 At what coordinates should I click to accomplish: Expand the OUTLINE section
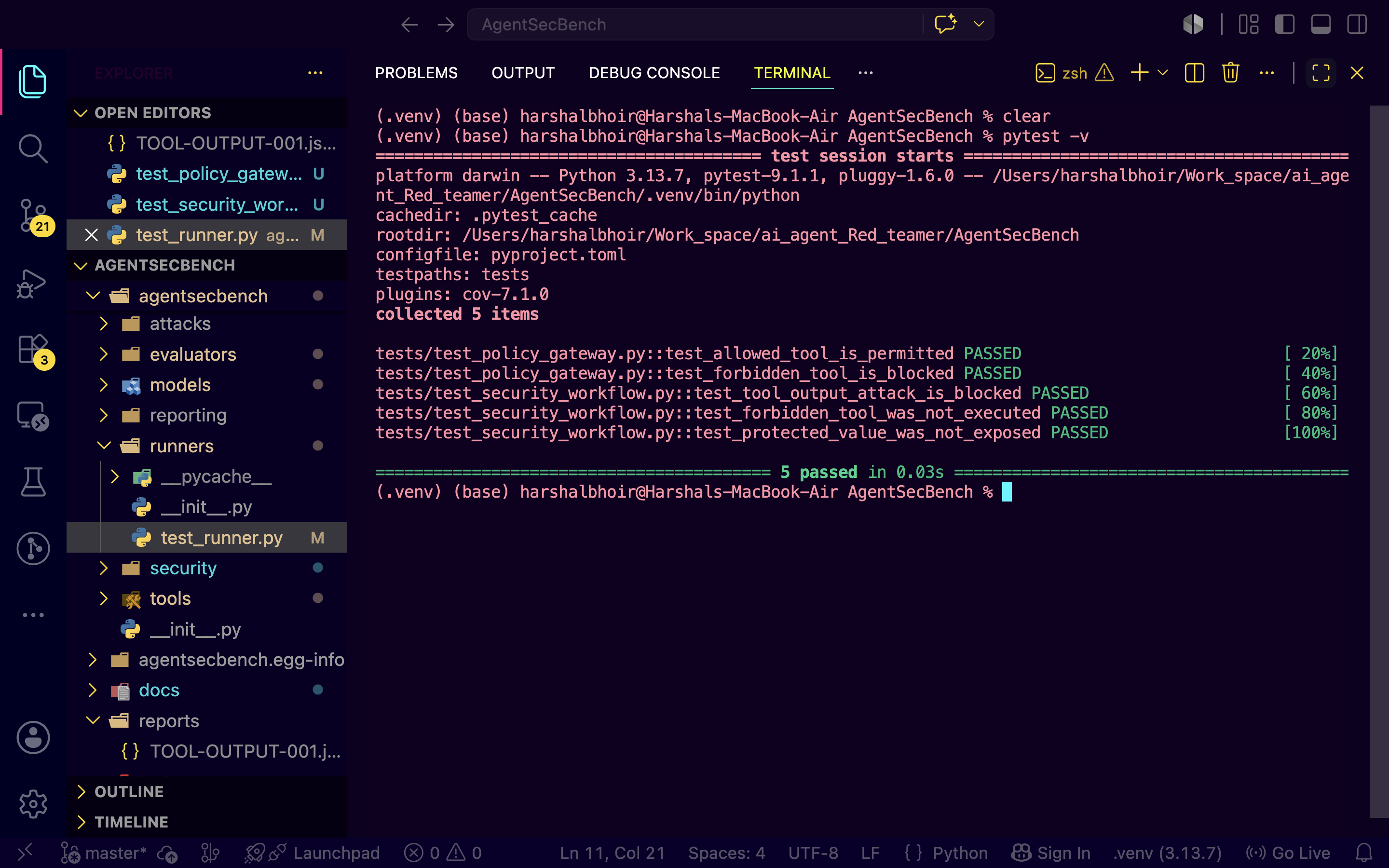[206, 792]
